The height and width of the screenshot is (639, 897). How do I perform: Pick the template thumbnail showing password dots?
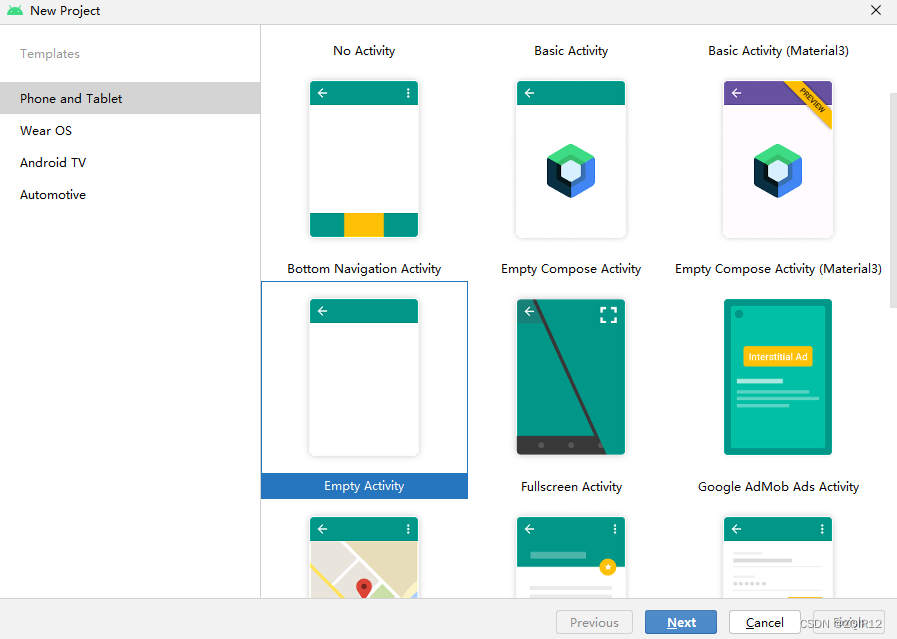click(778, 557)
